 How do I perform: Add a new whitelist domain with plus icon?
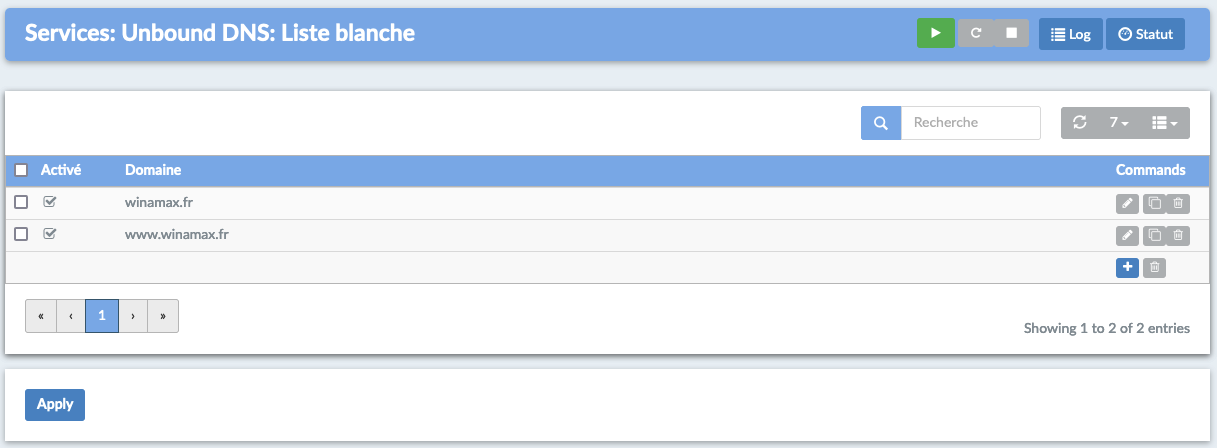[x=1127, y=267]
